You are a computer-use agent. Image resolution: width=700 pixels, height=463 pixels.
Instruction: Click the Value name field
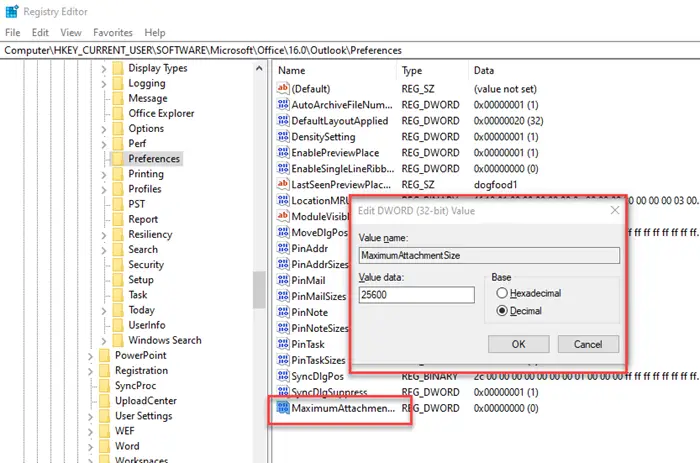pos(489,255)
